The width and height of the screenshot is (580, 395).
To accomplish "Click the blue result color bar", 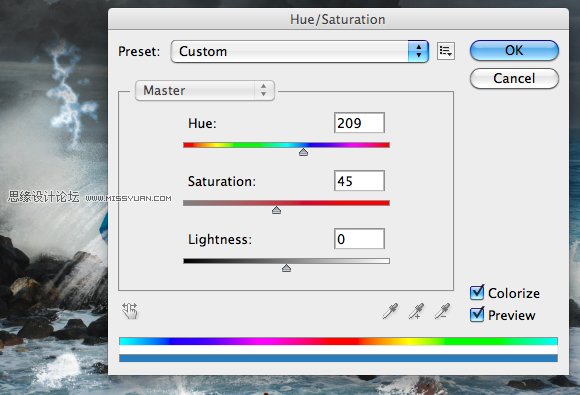I will [x=338, y=358].
